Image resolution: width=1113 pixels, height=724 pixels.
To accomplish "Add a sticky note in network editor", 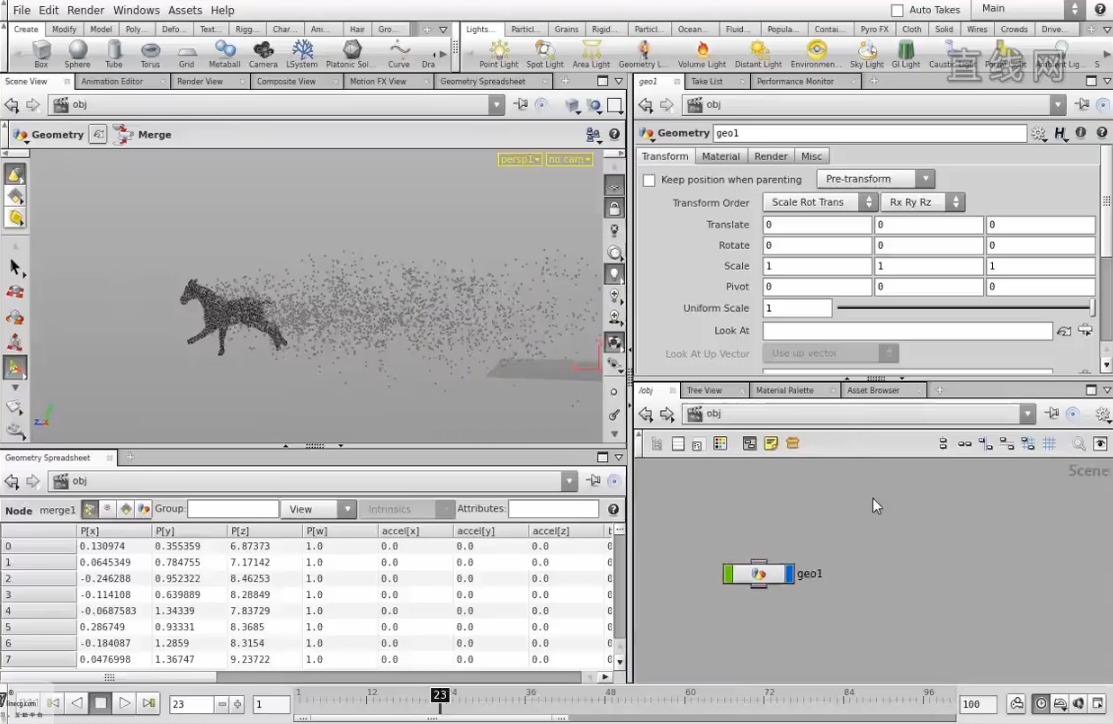I will [x=771, y=444].
